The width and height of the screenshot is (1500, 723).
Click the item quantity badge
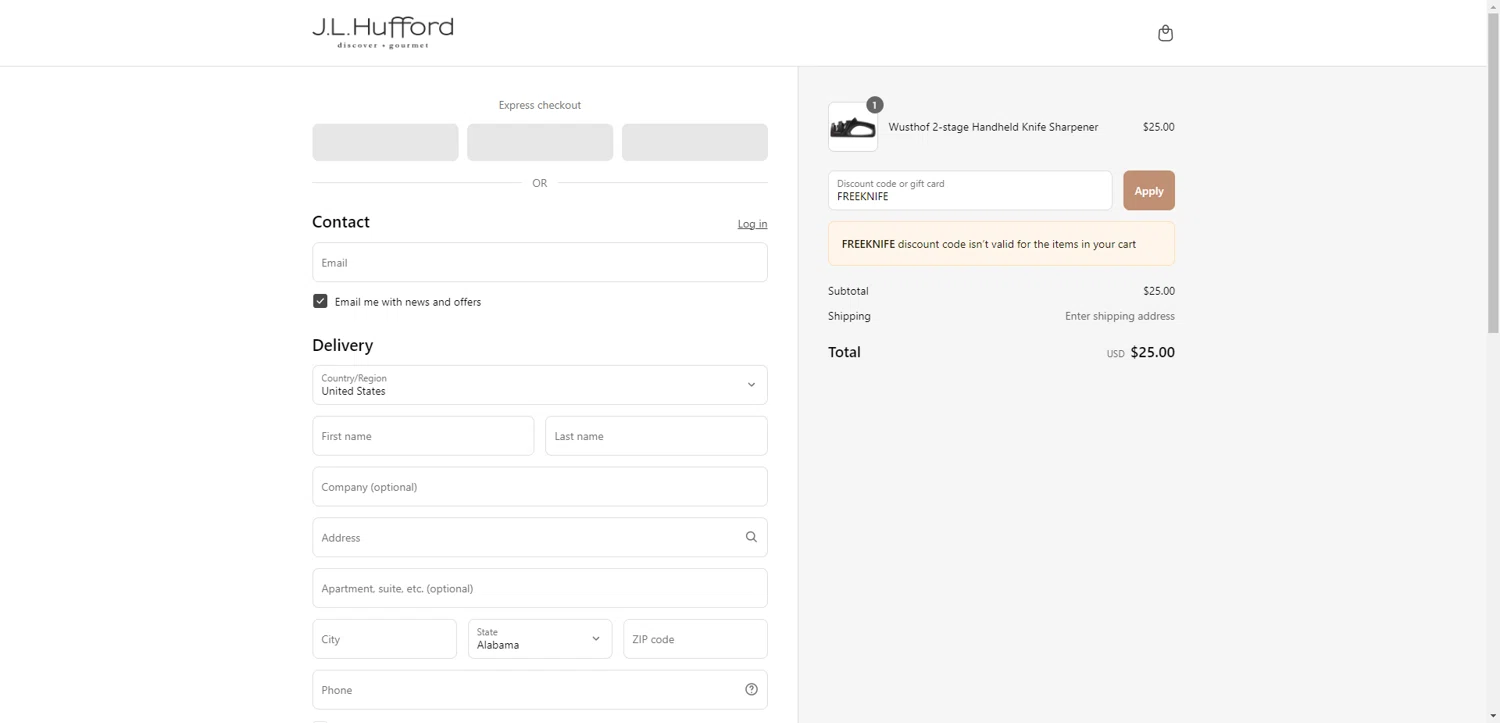coord(875,105)
